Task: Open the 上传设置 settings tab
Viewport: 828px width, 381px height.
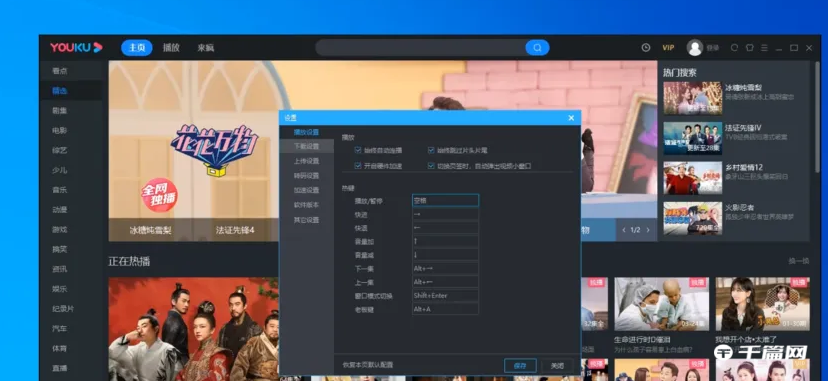Action: [x=306, y=161]
